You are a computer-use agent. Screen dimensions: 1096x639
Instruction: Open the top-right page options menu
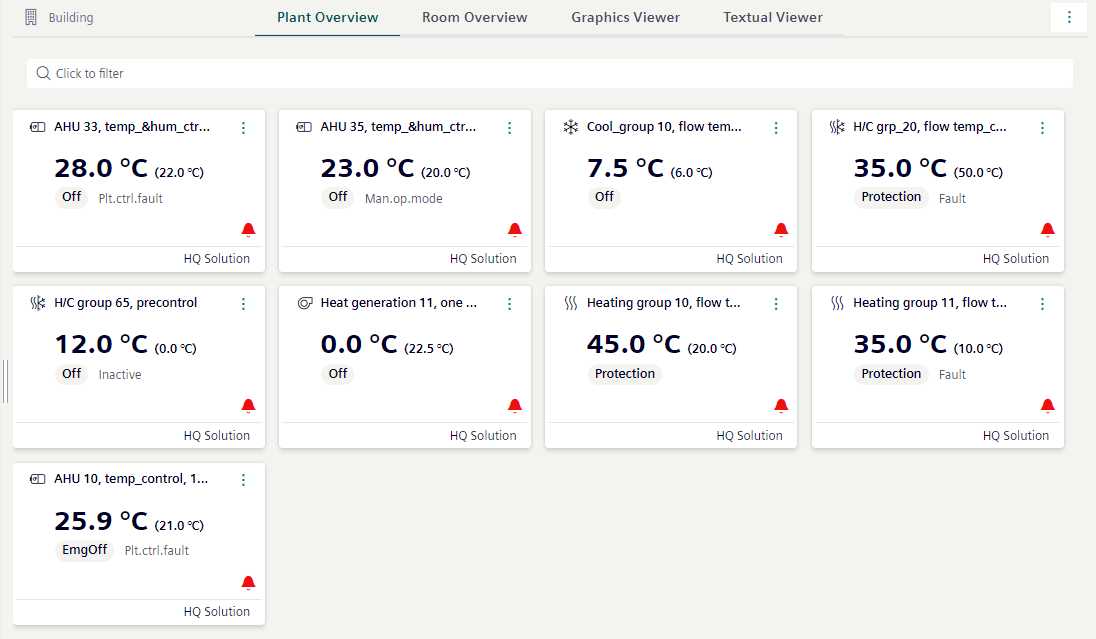click(x=1069, y=18)
